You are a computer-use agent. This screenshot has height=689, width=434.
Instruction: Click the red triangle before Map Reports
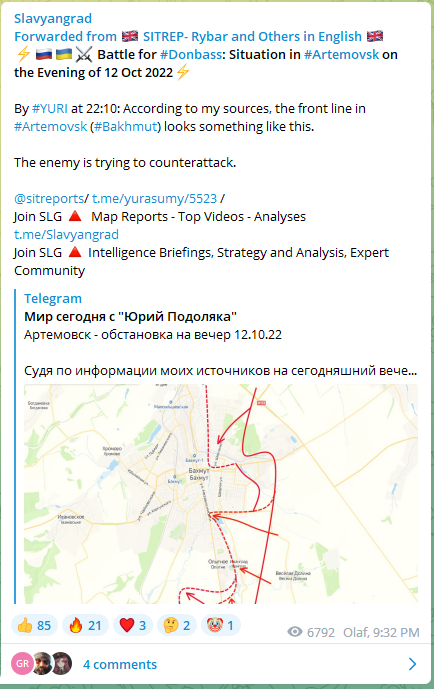click(75, 216)
